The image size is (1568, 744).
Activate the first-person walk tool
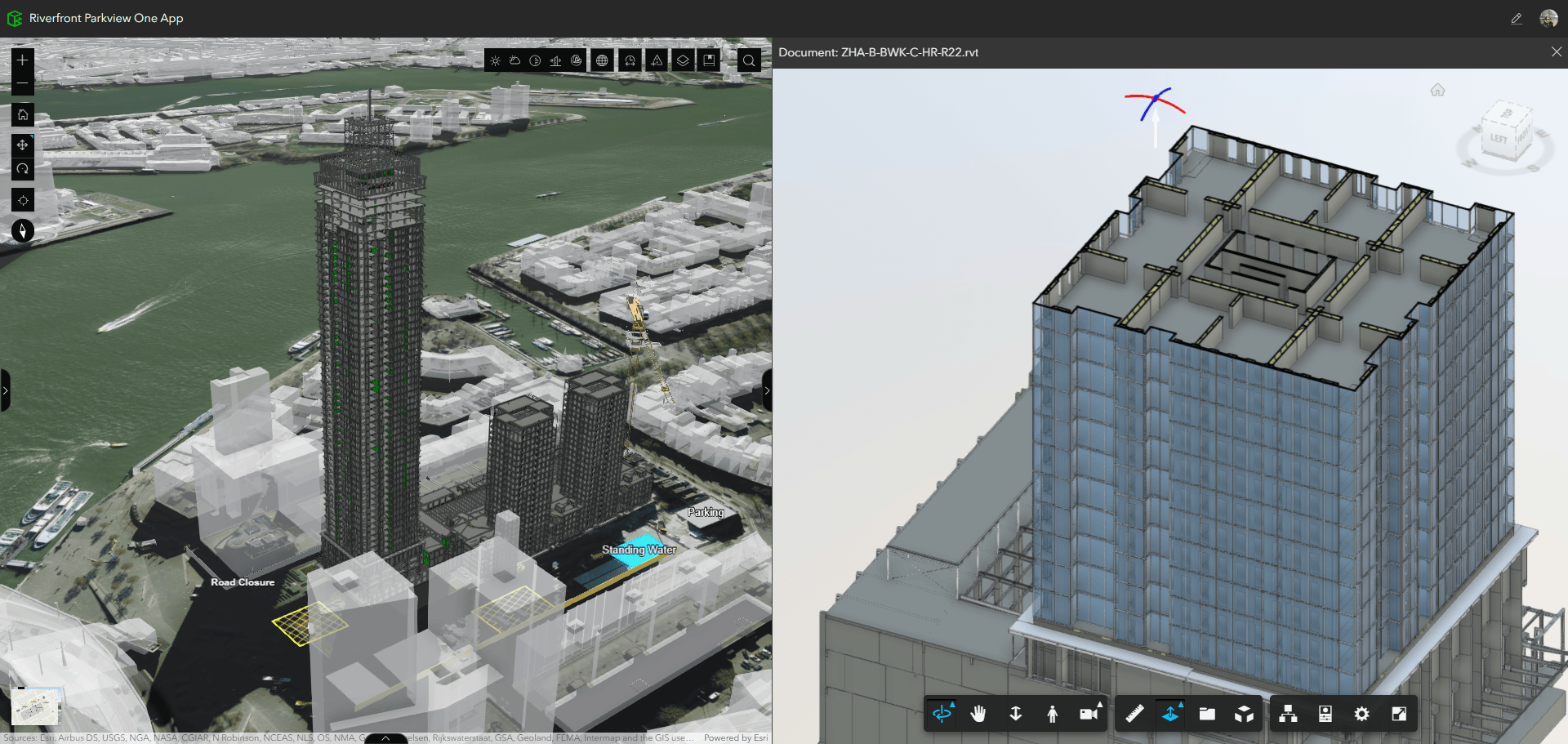[1052, 713]
